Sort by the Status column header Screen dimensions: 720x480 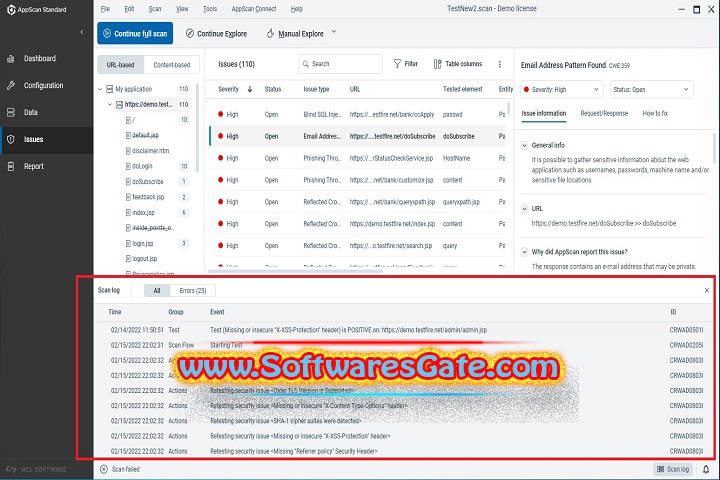click(273, 89)
